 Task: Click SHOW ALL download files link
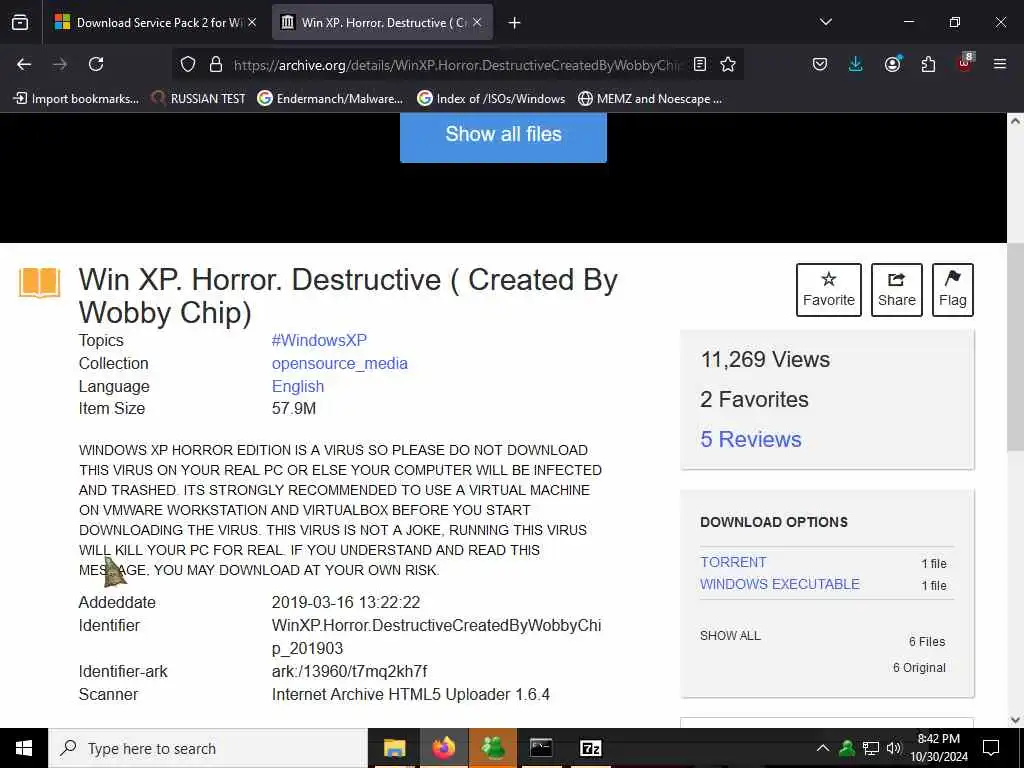coord(730,635)
